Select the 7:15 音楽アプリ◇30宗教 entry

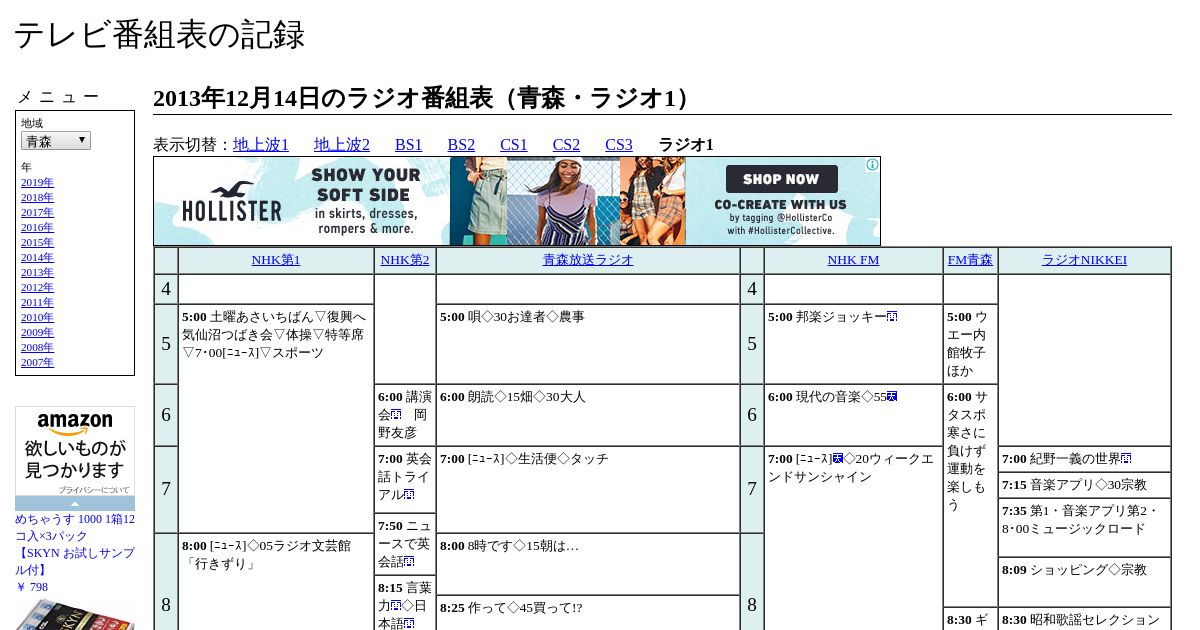(x=1084, y=485)
